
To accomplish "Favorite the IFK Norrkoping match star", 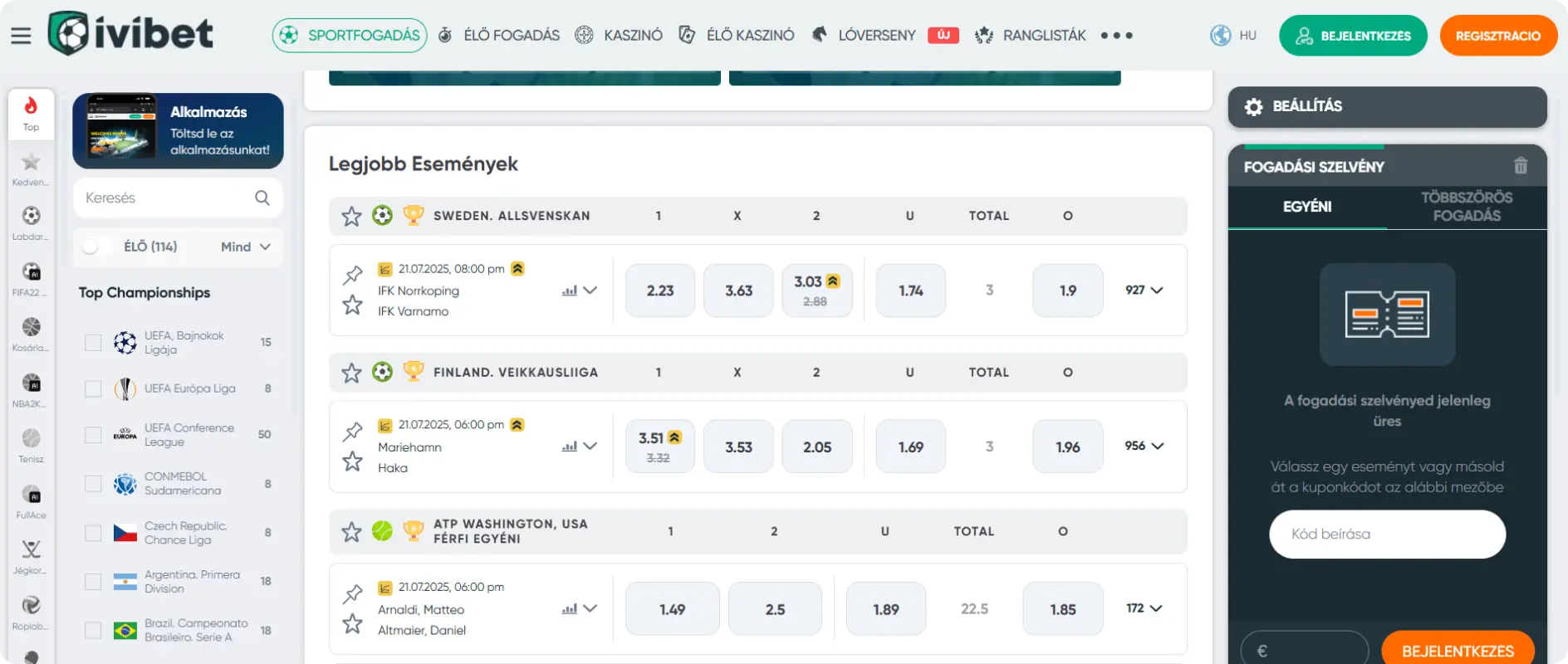I will coord(353,305).
